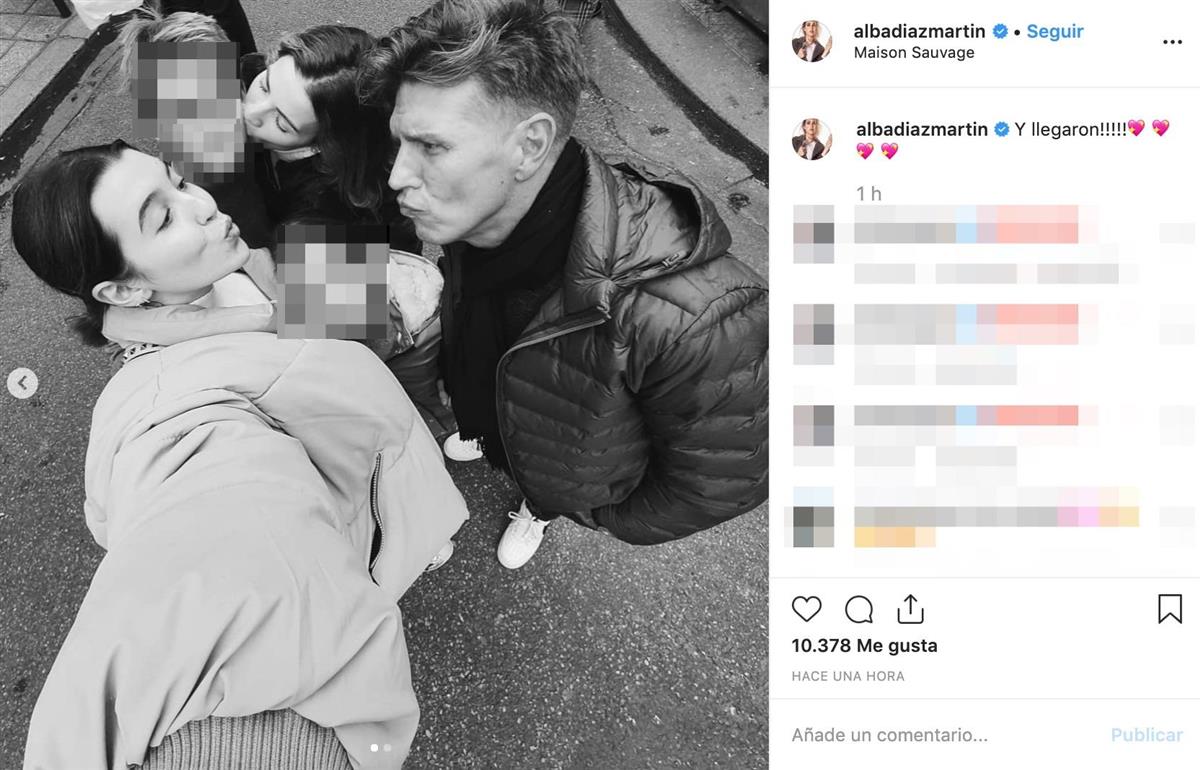
Task: Open the albadiazmartin username in the caption
Action: point(922,129)
